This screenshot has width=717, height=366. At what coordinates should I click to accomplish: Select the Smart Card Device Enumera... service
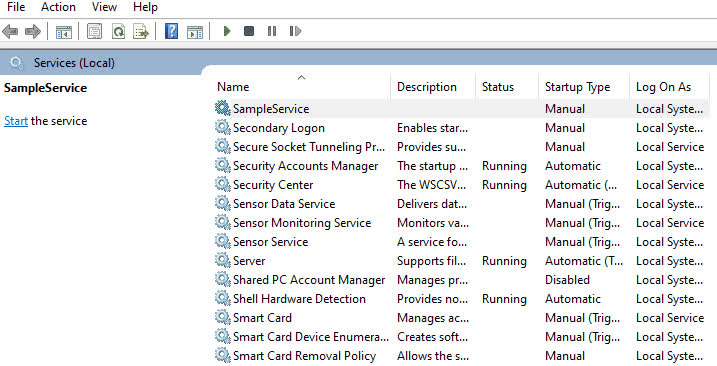point(310,337)
